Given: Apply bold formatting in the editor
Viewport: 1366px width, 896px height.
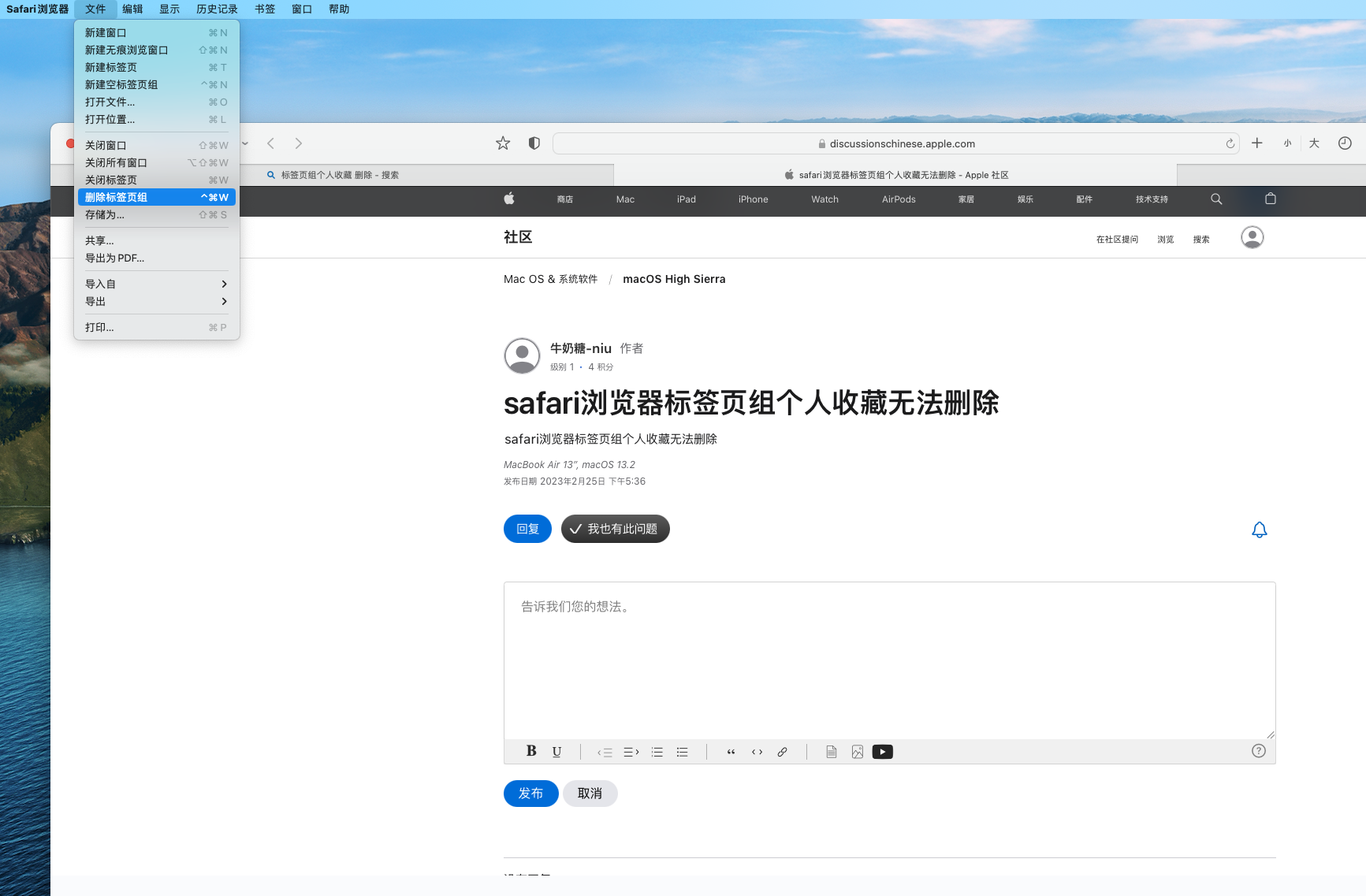Looking at the screenshot, I should pos(531,752).
